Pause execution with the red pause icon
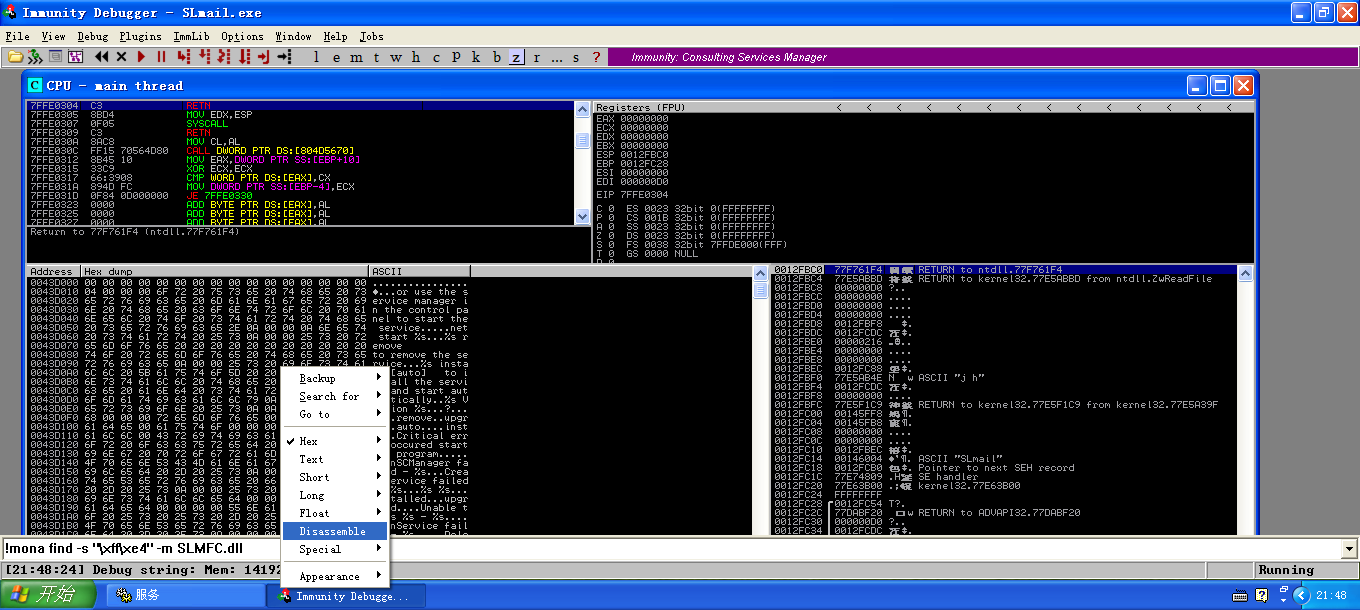The width and height of the screenshot is (1360, 610). (x=161, y=57)
